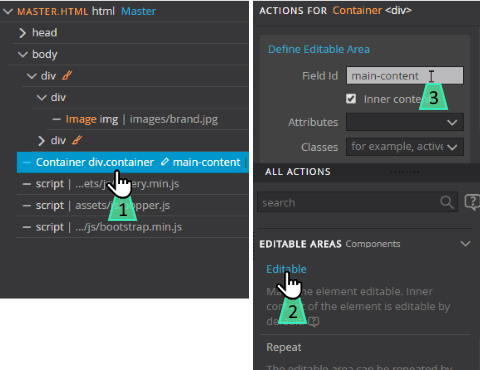Toggle the Inner content checkbox

click(x=351, y=99)
